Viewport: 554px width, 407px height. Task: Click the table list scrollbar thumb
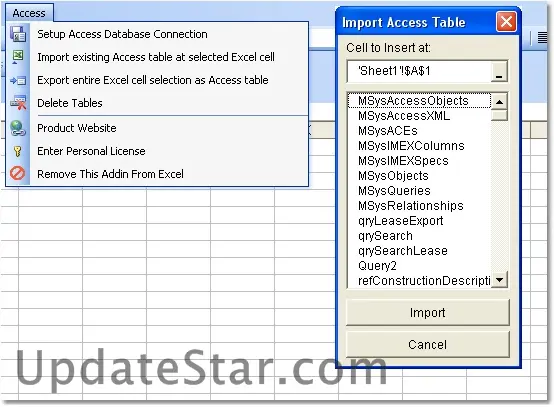click(499, 116)
